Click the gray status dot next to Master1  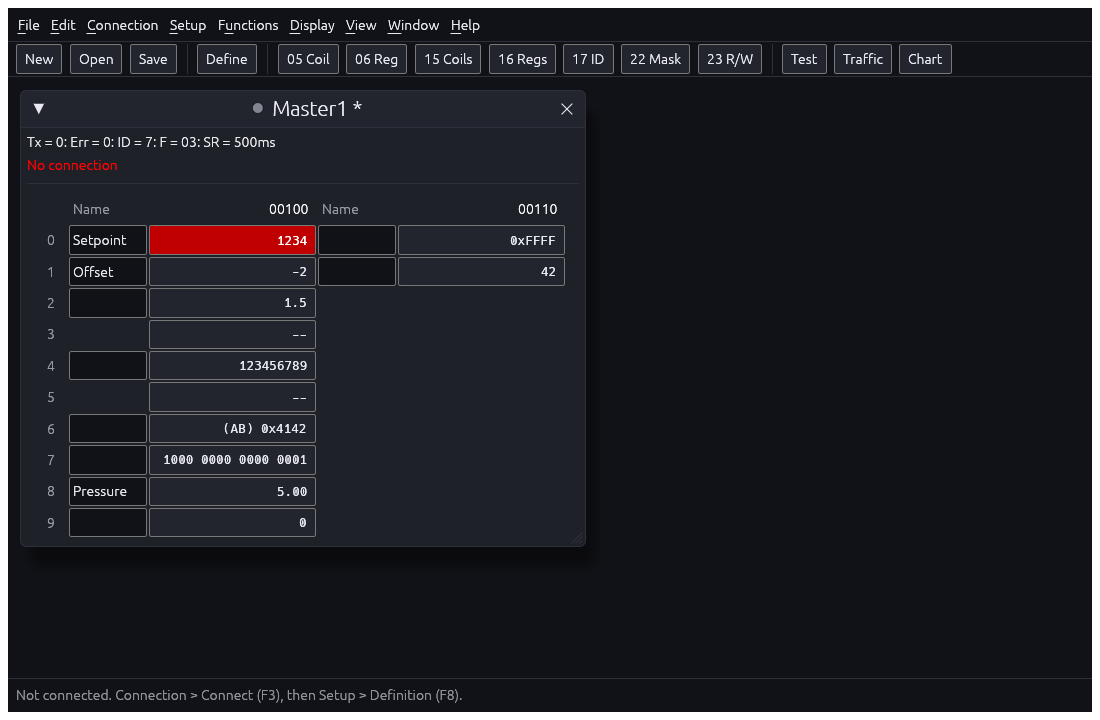tap(257, 108)
